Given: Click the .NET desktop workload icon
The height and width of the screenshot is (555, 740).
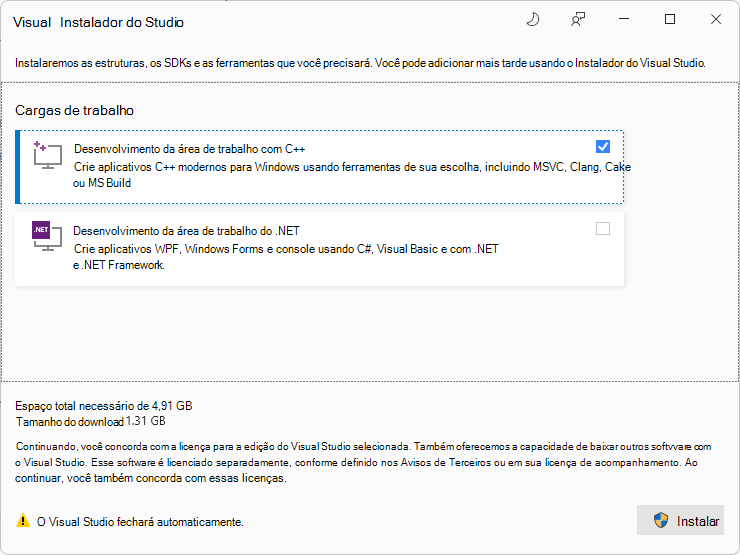Looking at the screenshot, I should 47,236.
